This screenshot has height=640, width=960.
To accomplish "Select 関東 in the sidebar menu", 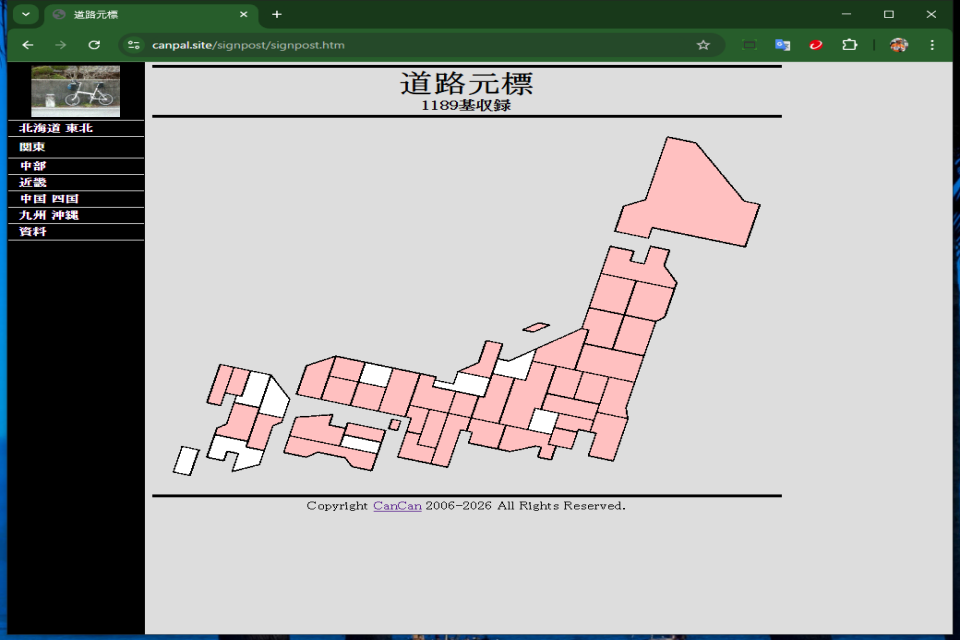I will pyautogui.click(x=32, y=147).
